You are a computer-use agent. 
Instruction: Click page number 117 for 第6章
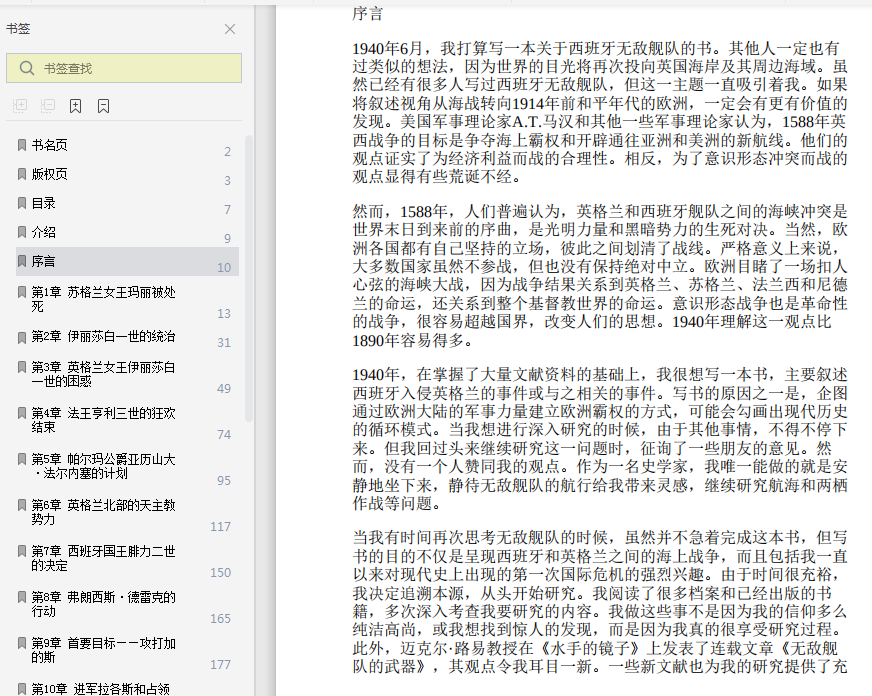(221, 526)
